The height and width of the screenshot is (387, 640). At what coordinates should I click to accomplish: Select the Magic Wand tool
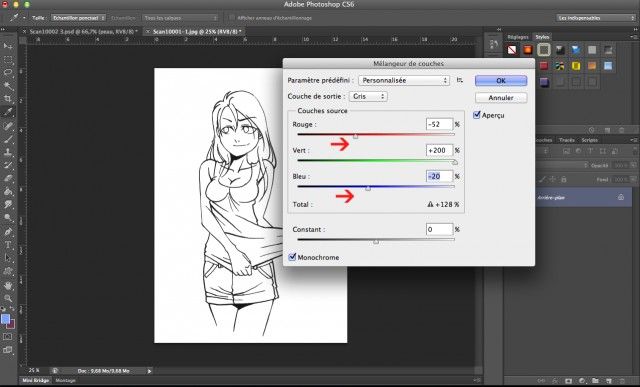[8, 86]
